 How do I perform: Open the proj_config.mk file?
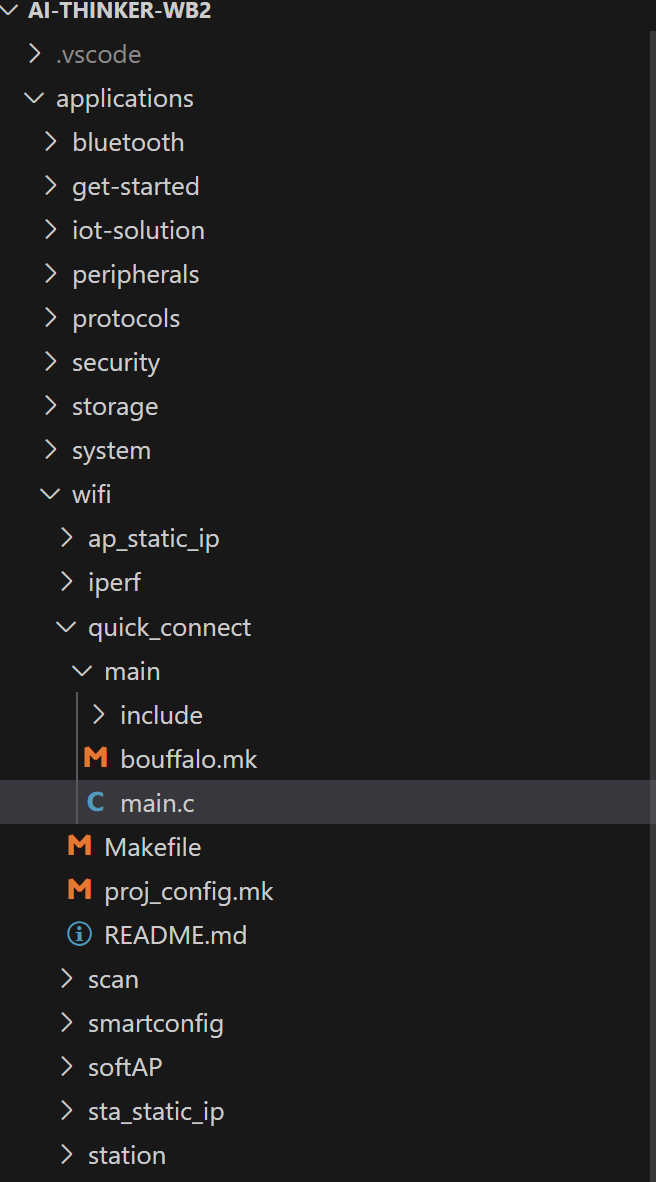[x=189, y=891]
